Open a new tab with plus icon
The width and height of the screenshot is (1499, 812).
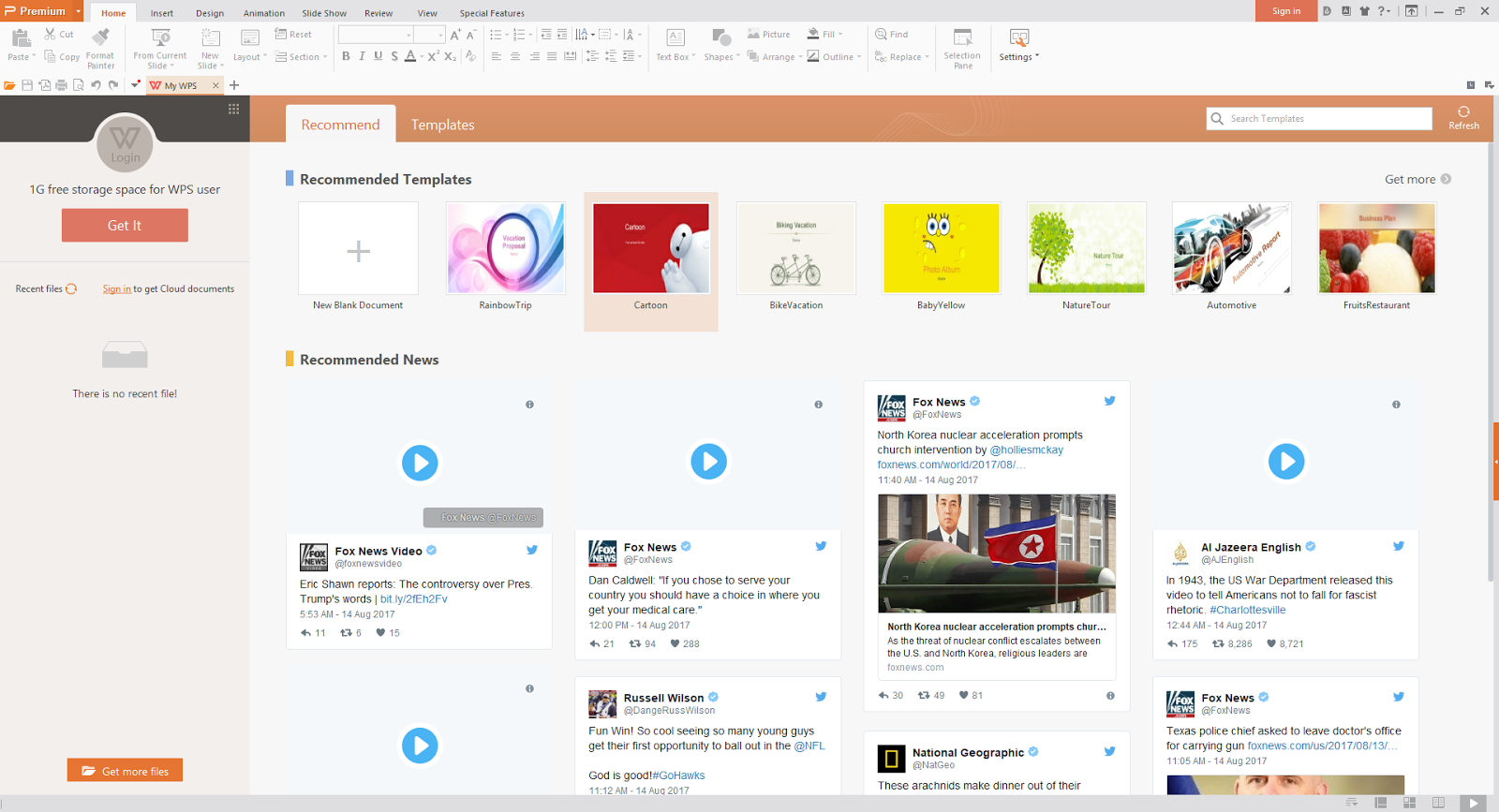234,85
